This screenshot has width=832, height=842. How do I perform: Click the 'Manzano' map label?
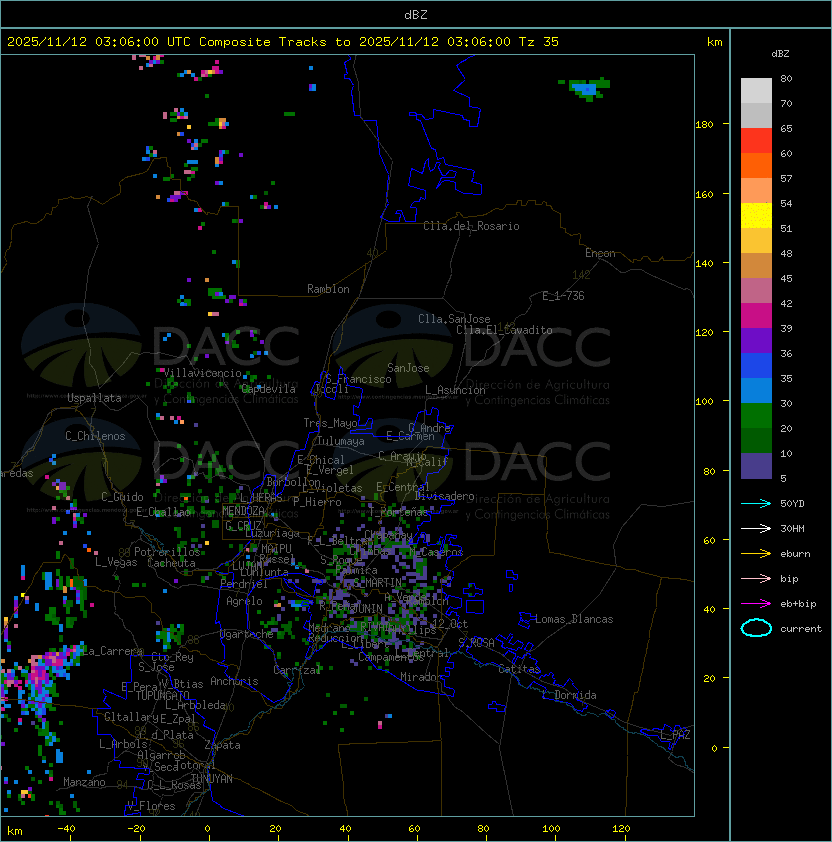click(x=84, y=782)
